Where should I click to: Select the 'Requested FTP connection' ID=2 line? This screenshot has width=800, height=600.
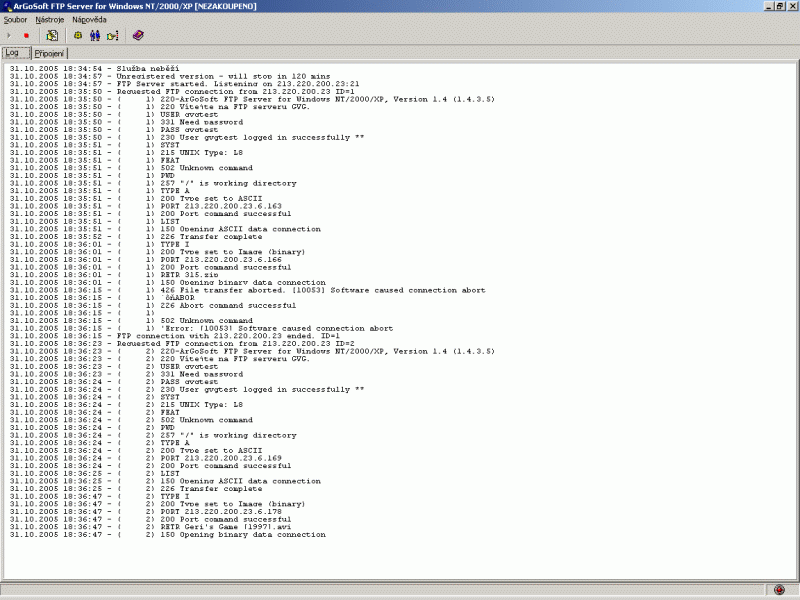pos(182,343)
